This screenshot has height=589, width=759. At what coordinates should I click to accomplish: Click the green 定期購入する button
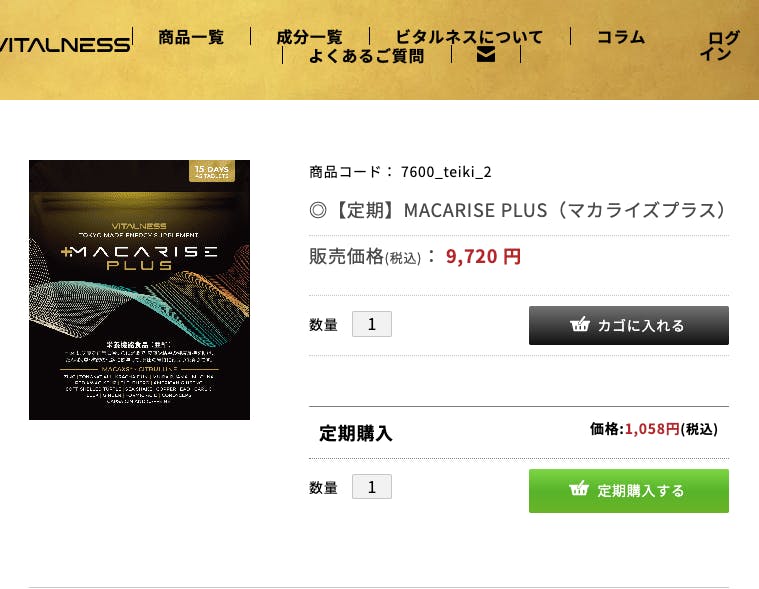[629, 491]
